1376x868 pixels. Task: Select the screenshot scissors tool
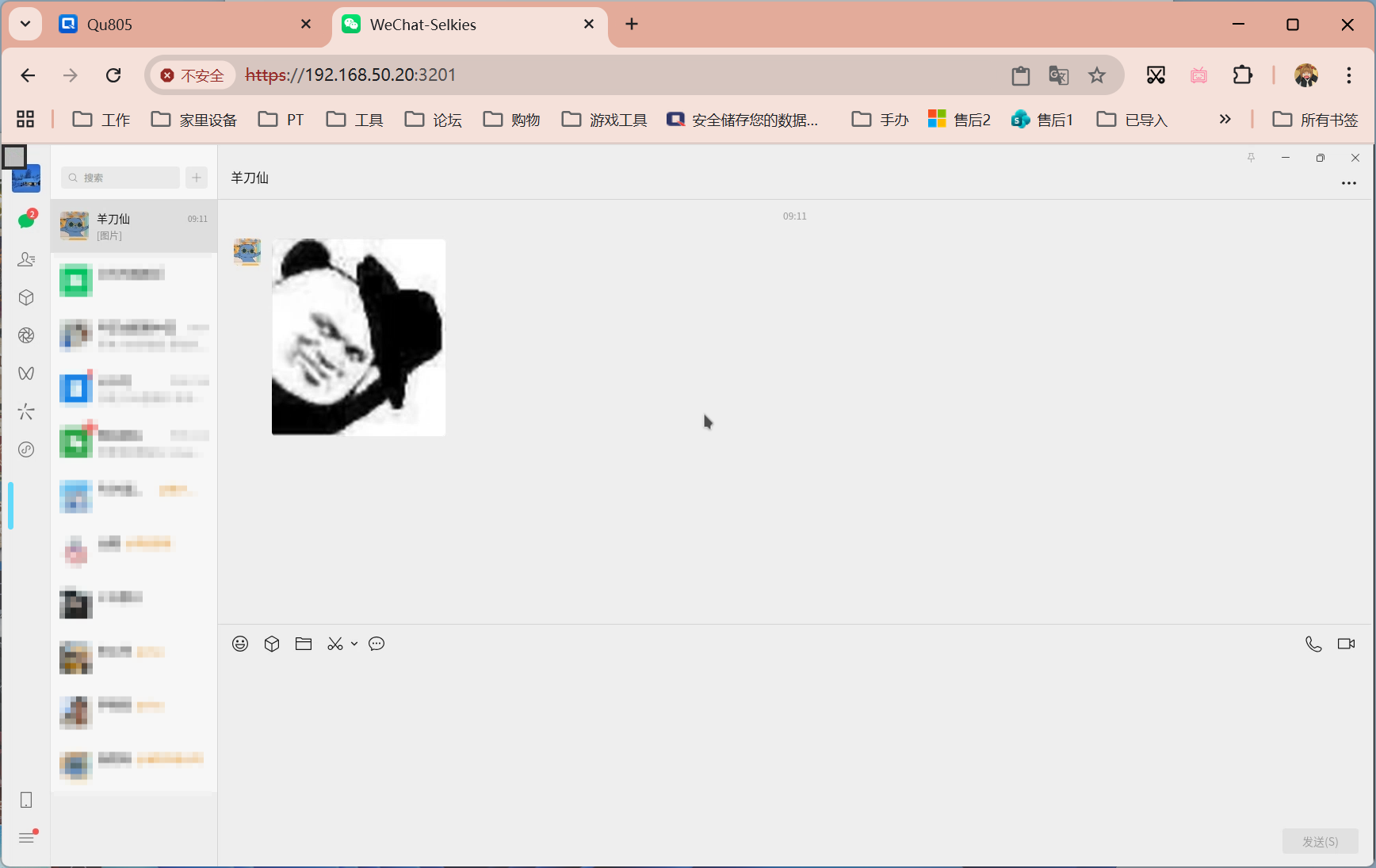tap(334, 644)
